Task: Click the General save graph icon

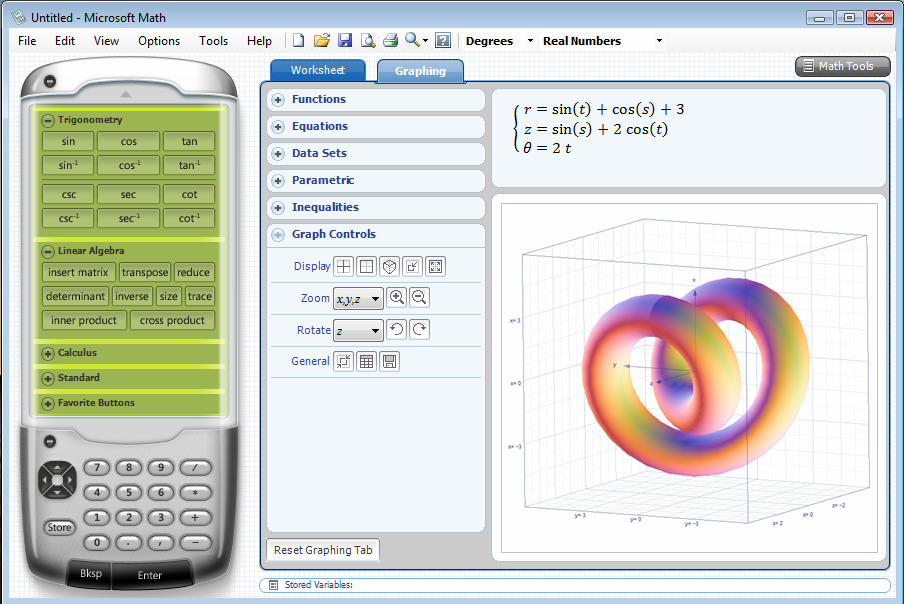Action: coord(390,361)
